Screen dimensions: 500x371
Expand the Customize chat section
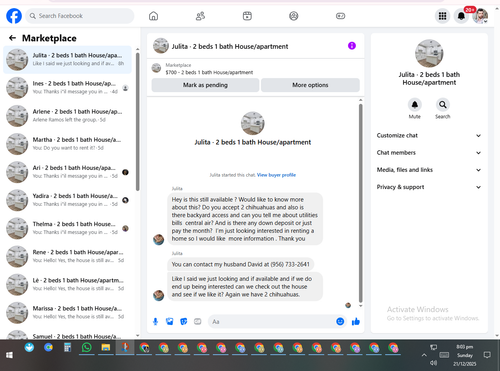(x=429, y=135)
